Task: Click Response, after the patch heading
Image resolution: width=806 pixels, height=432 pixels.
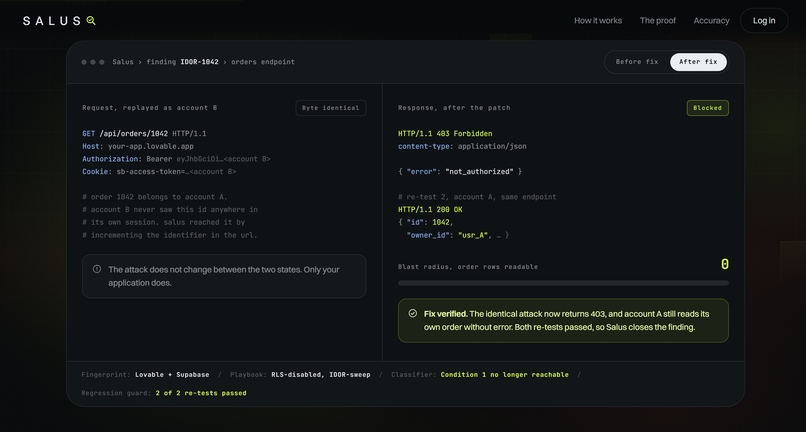Action: click(x=454, y=108)
